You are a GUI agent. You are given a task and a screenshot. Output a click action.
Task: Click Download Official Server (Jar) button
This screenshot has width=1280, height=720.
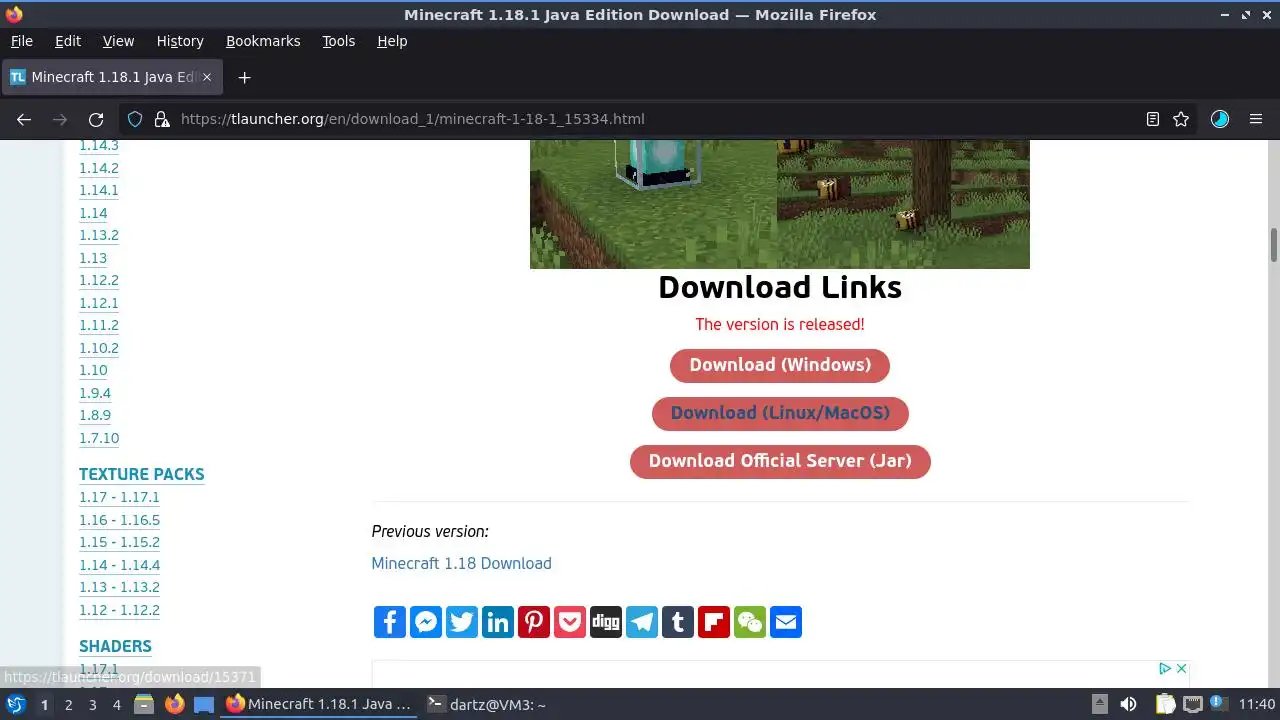pos(780,461)
